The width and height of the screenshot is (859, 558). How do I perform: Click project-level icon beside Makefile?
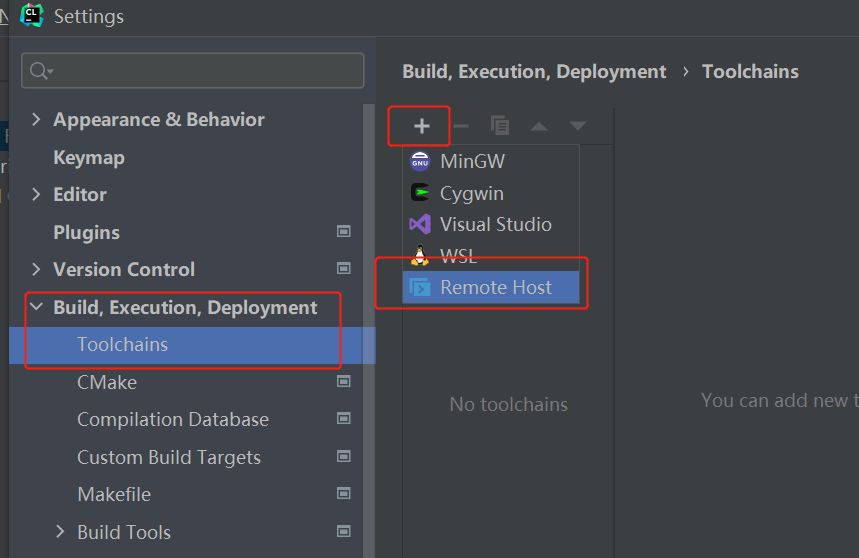pyautogui.click(x=343, y=494)
